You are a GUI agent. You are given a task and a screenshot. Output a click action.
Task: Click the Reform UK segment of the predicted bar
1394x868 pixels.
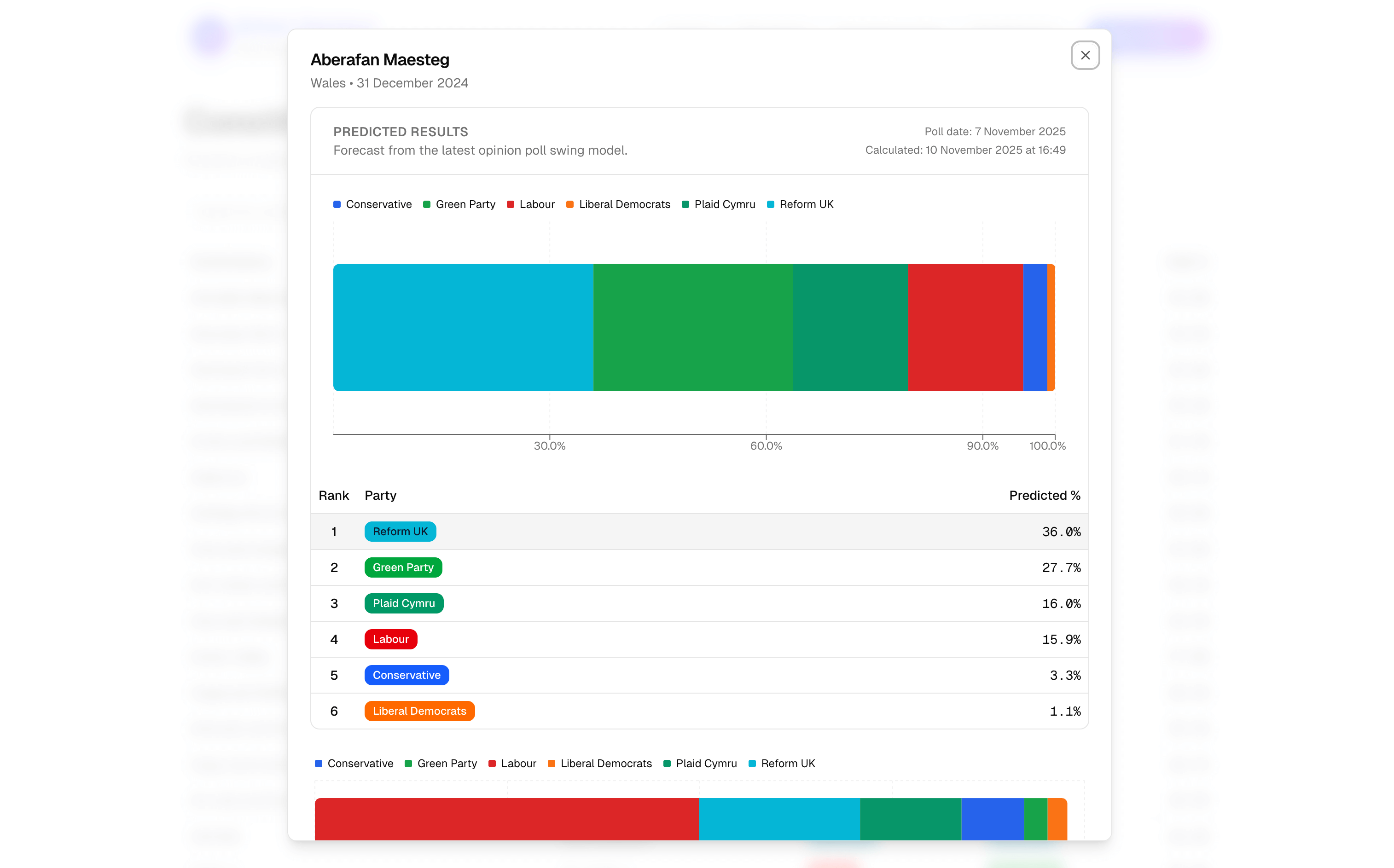coord(463,327)
